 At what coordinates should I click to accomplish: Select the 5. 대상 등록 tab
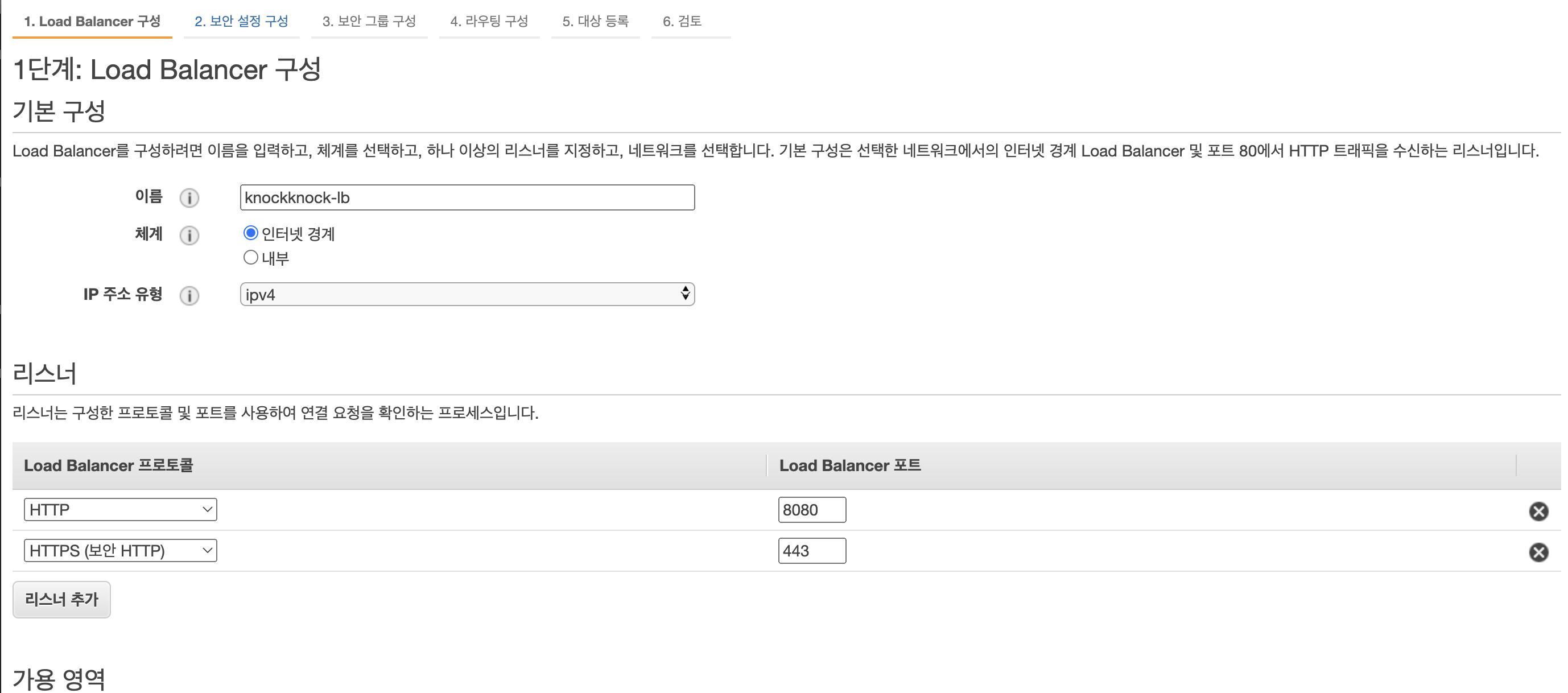595,21
